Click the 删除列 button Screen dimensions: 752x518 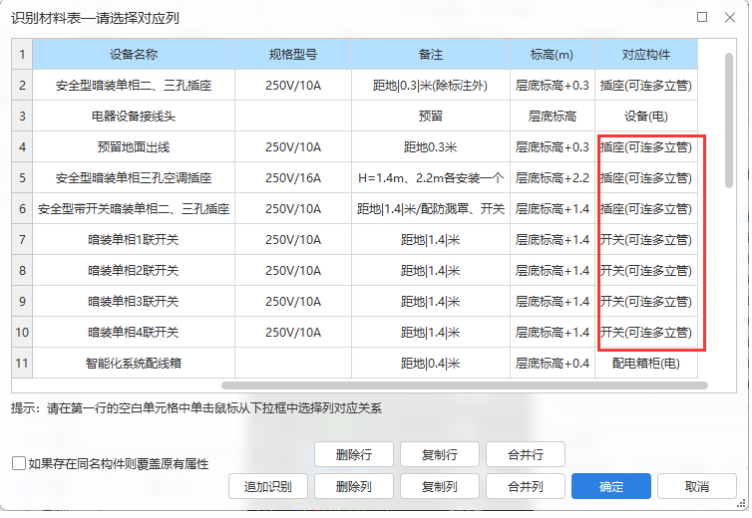353,487
